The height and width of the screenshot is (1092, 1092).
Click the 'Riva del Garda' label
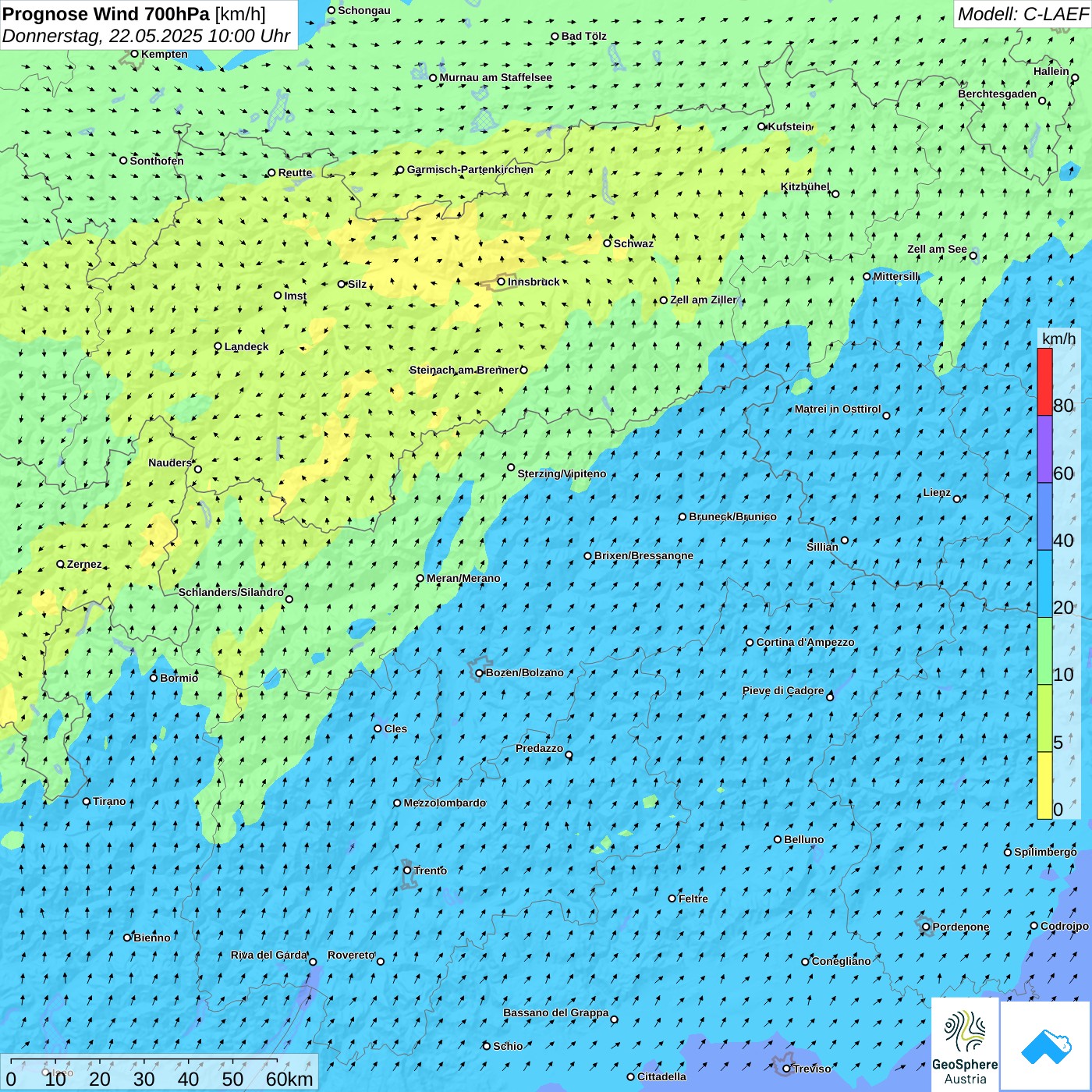tap(269, 955)
